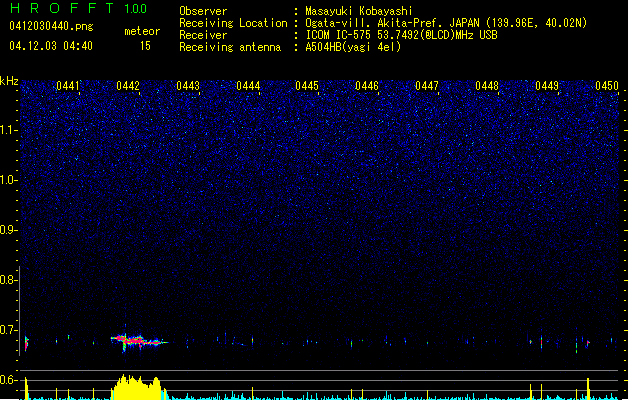The image size is (629, 400).
Task: Click the kHz axis unit label
Action: coord(9,81)
